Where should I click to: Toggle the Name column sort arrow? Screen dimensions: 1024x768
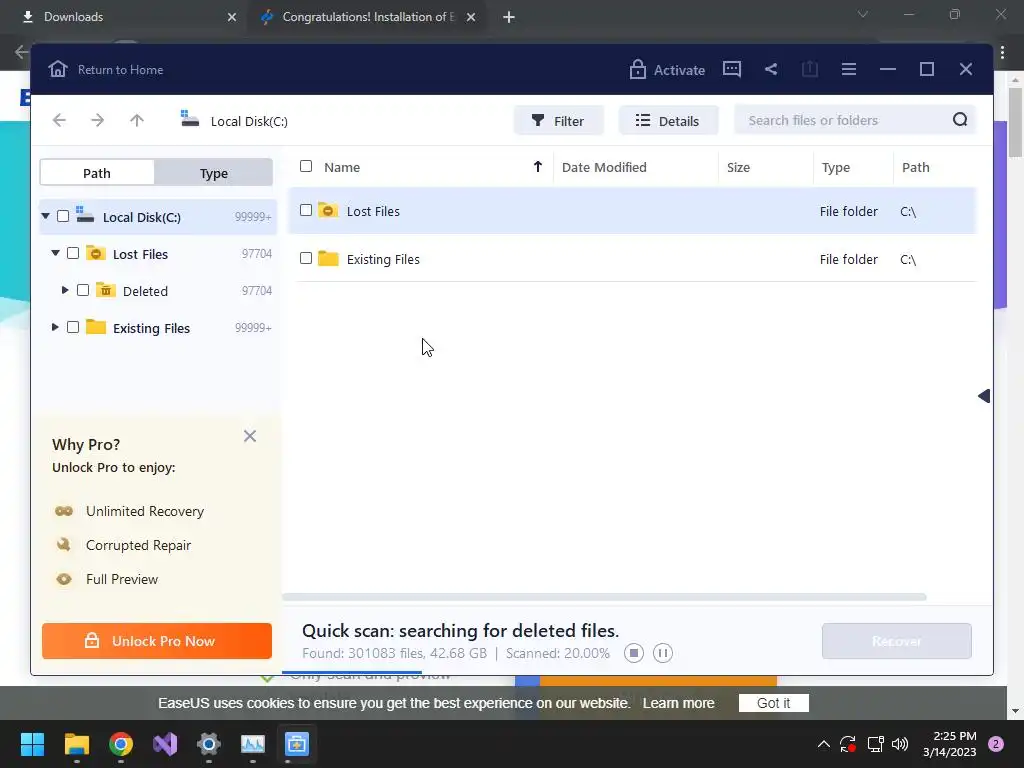[x=537, y=167]
